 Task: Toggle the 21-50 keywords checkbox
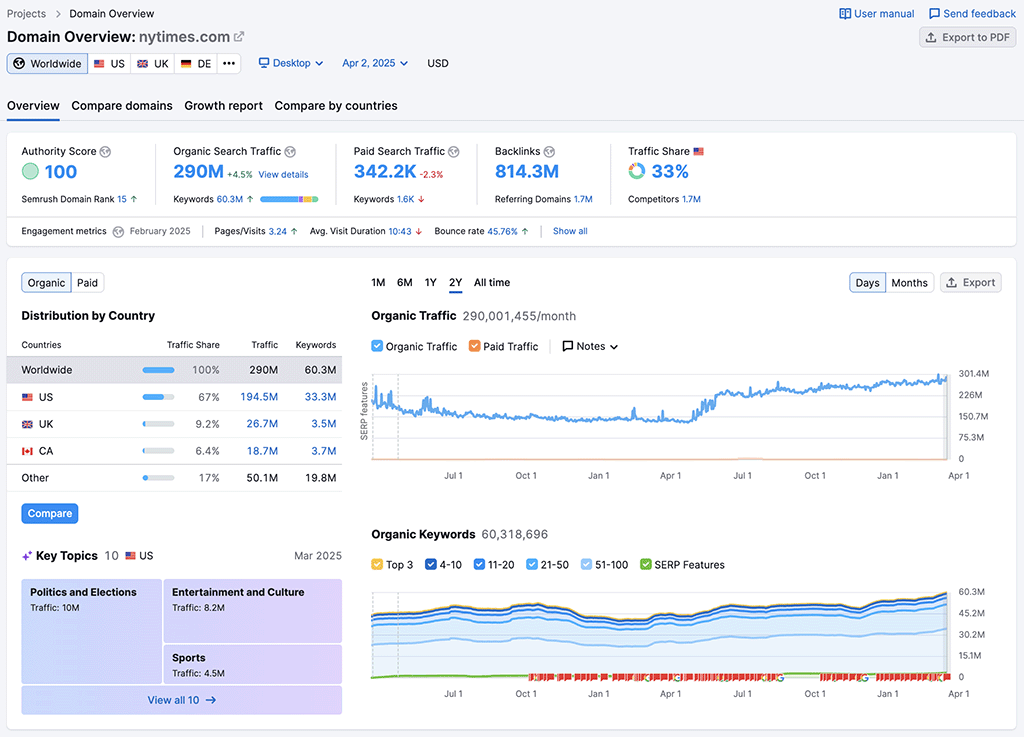tap(532, 564)
